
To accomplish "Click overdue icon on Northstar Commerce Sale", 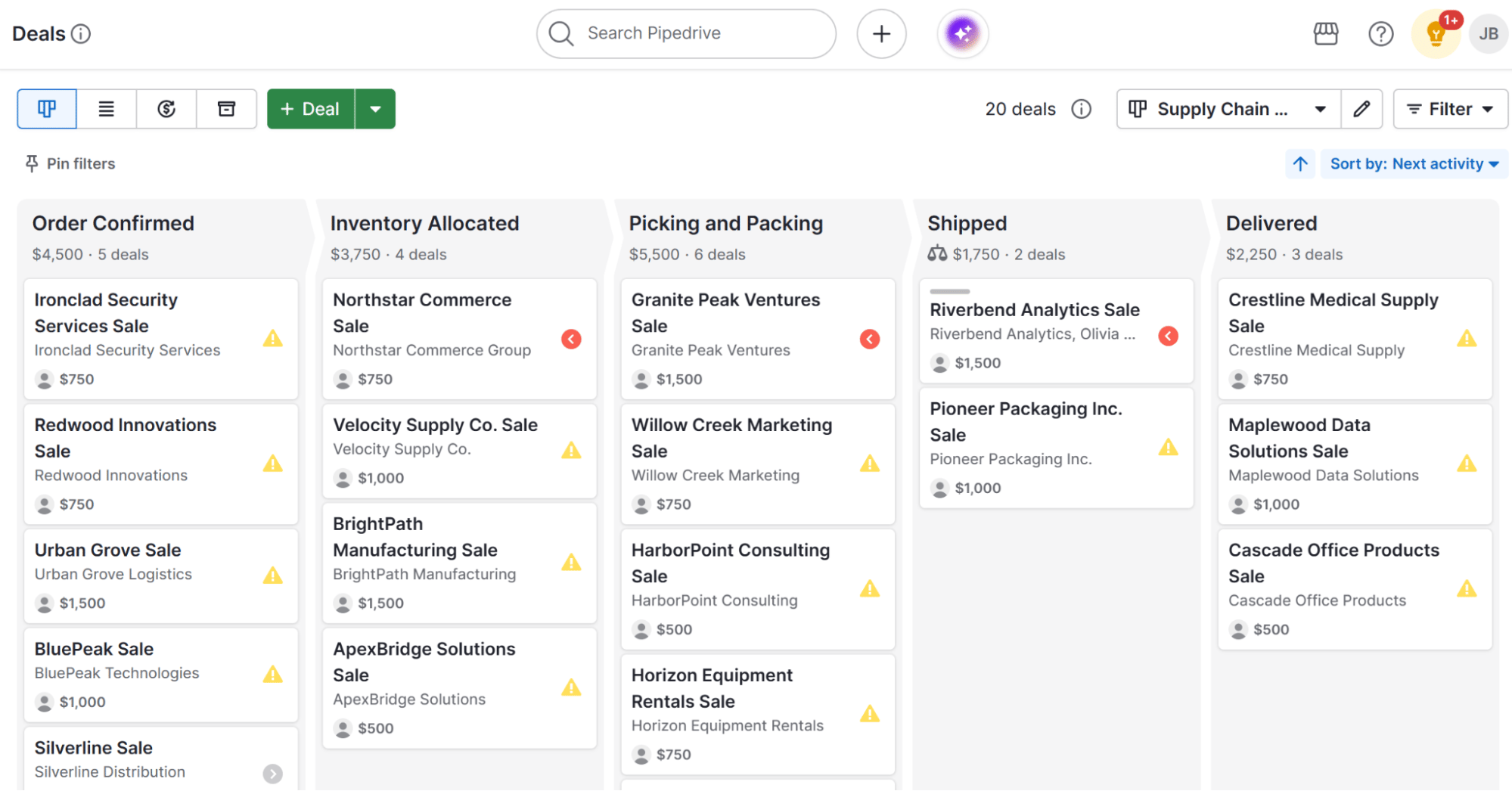I will pos(571,340).
